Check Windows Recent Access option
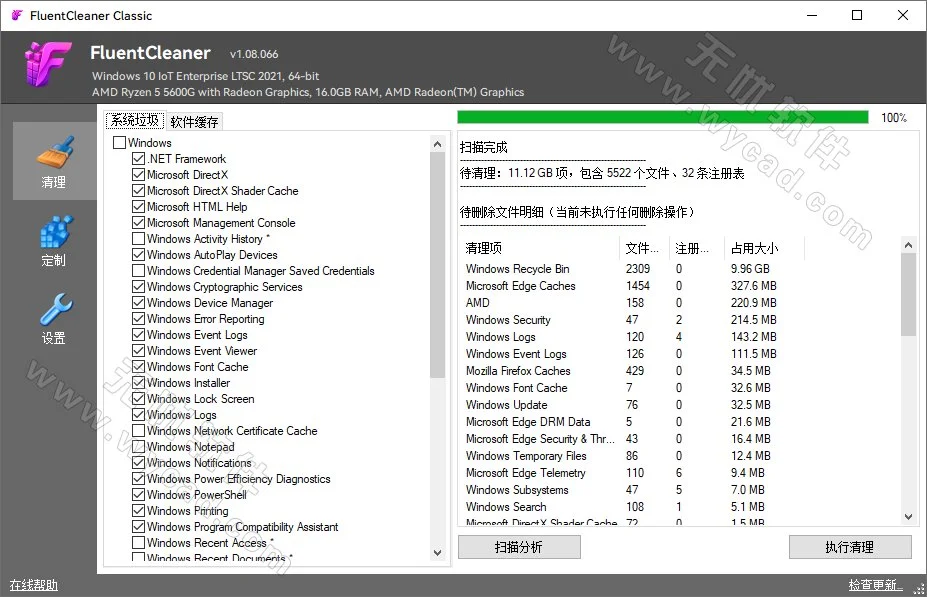927x597 pixels. (x=138, y=542)
